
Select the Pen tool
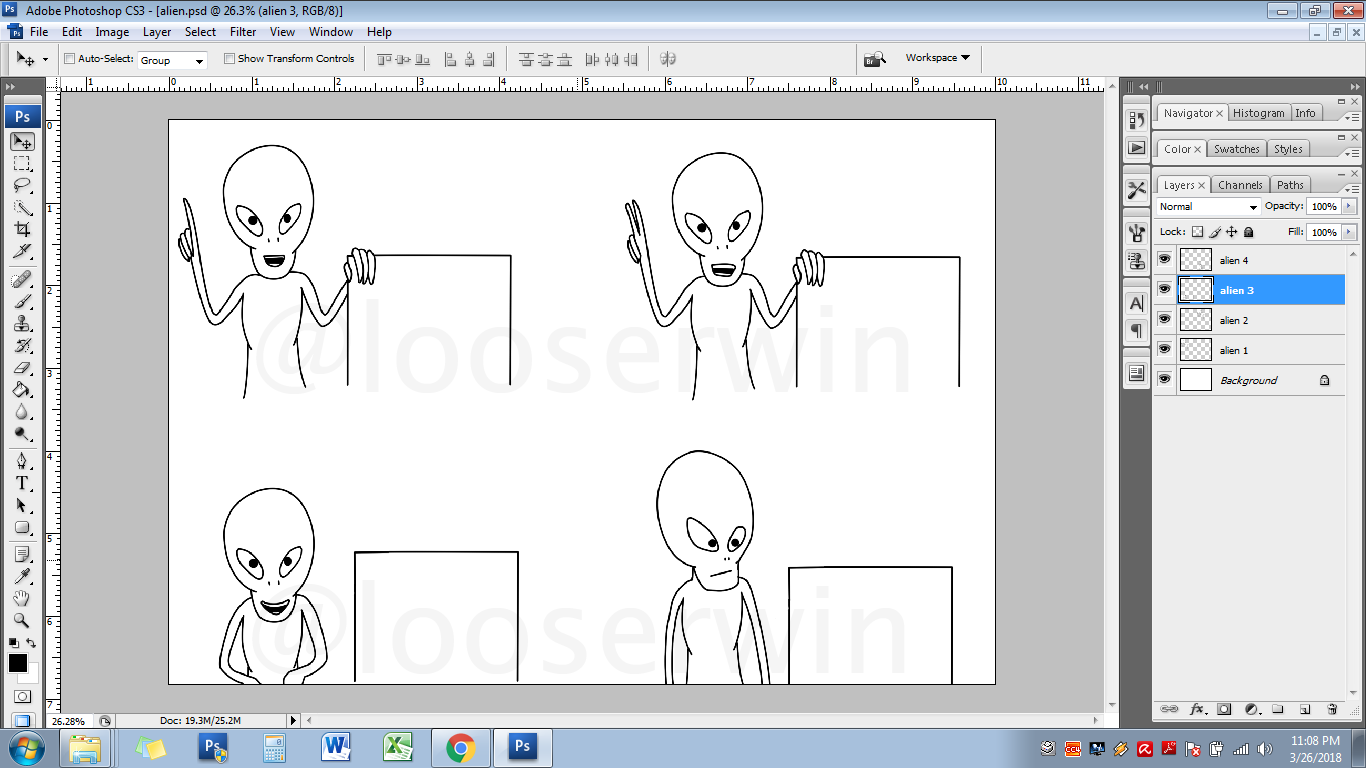(22, 461)
